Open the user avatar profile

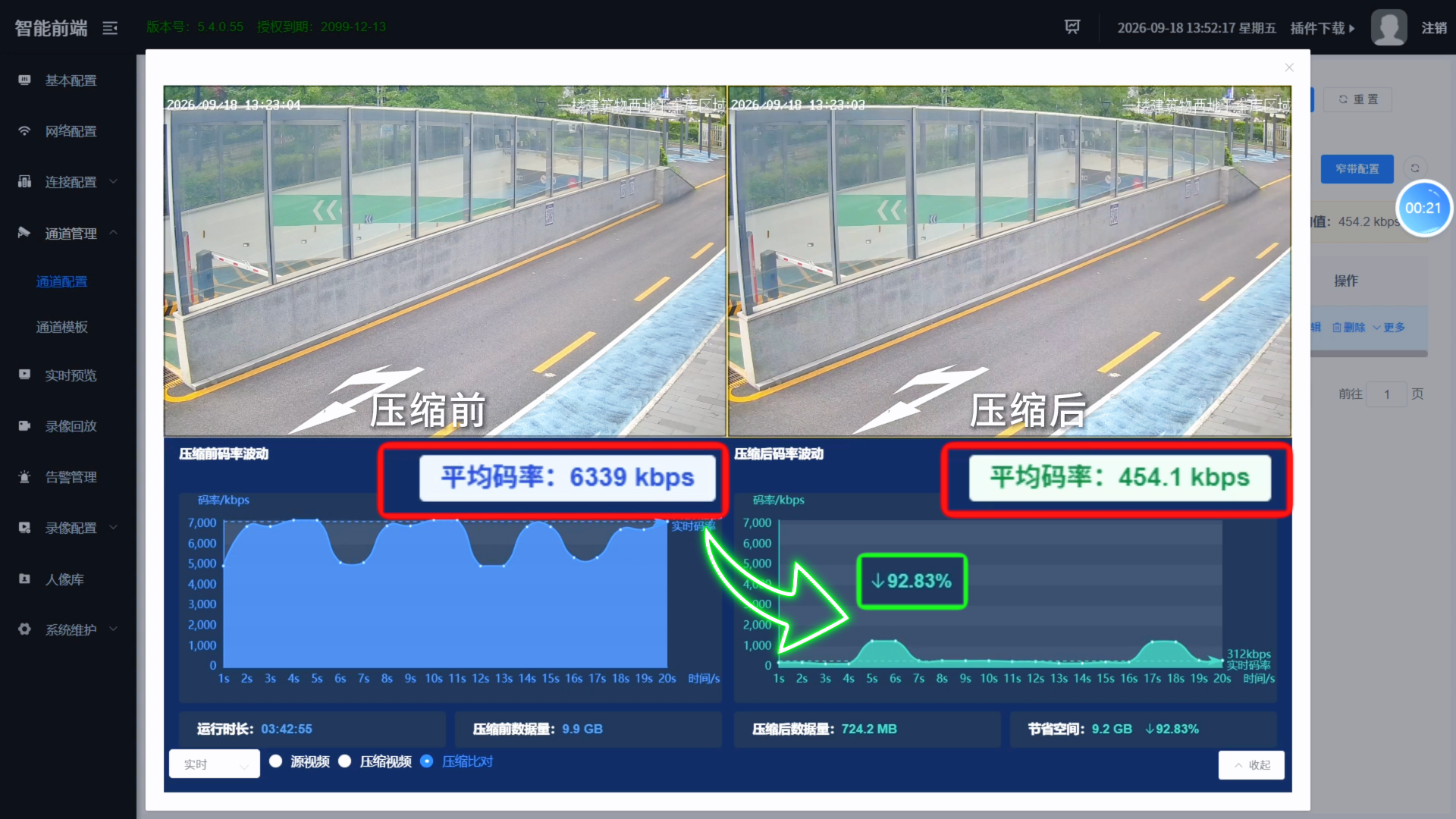pyautogui.click(x=1389, y=28)
